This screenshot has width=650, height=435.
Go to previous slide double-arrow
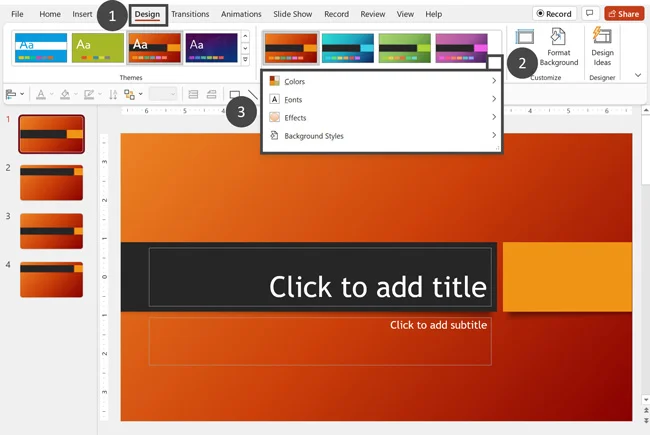pos(646,411)
